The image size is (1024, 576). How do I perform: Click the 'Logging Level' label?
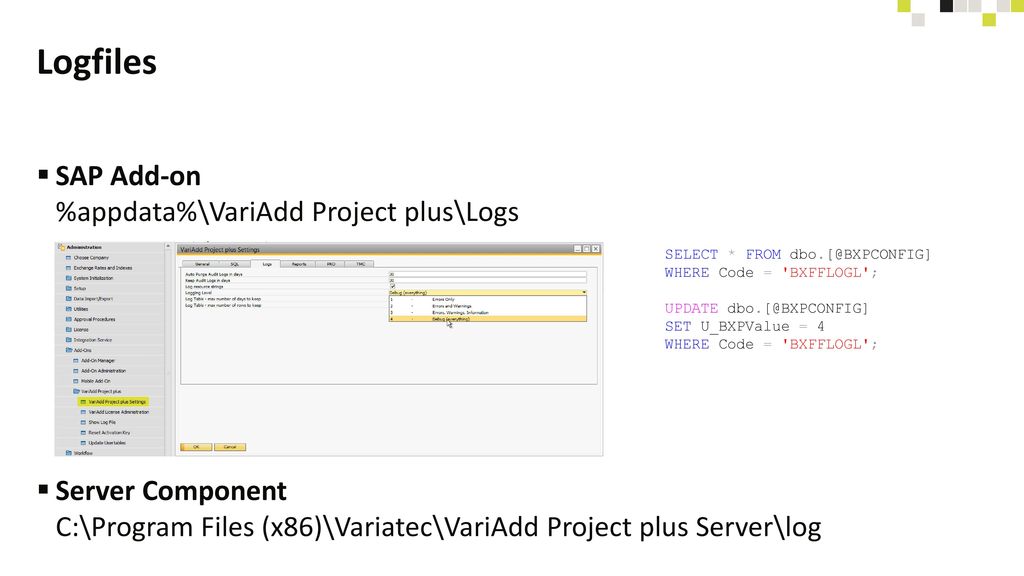199,293
